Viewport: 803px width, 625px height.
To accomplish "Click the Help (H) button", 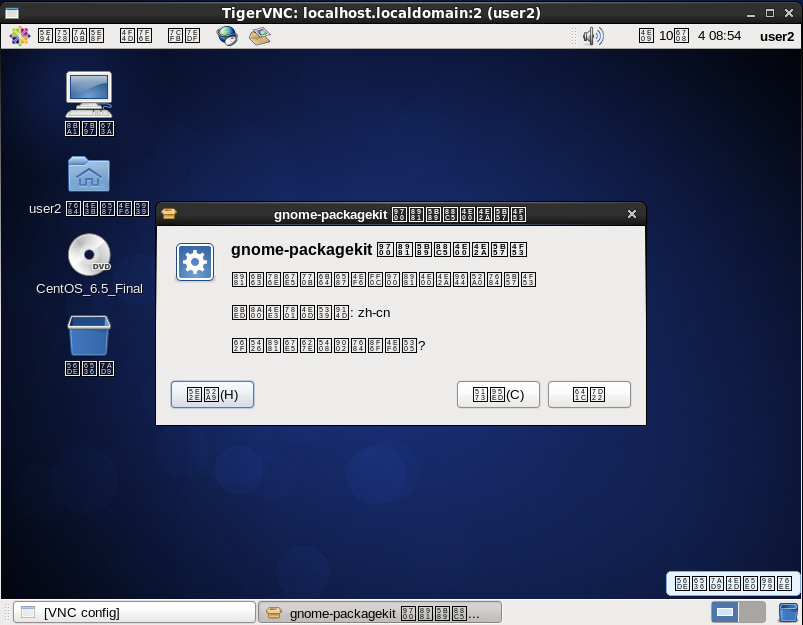I will click(x=213, y=394).
